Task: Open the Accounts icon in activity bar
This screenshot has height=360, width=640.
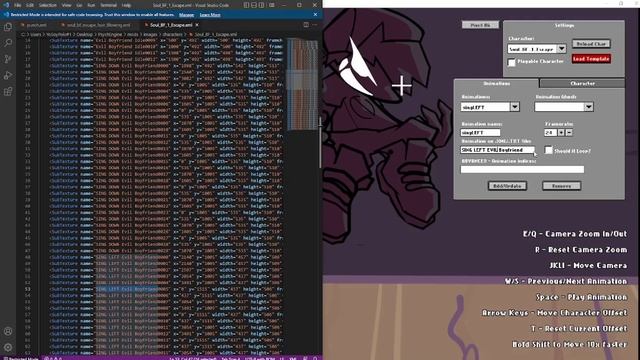Action: 8,331
